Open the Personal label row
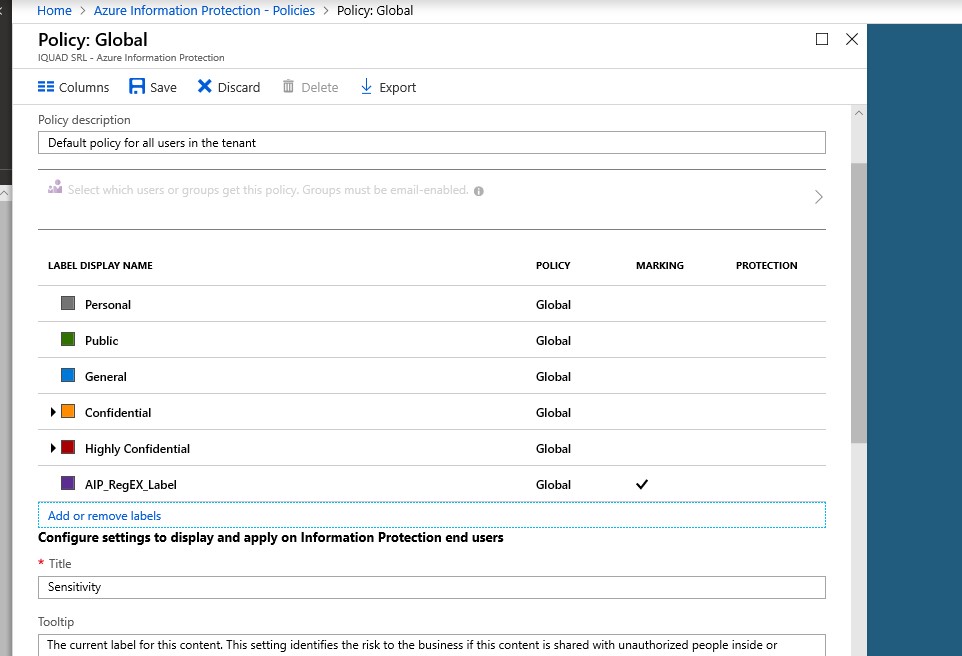Screen dimensions: 962x656 [432, 304]
